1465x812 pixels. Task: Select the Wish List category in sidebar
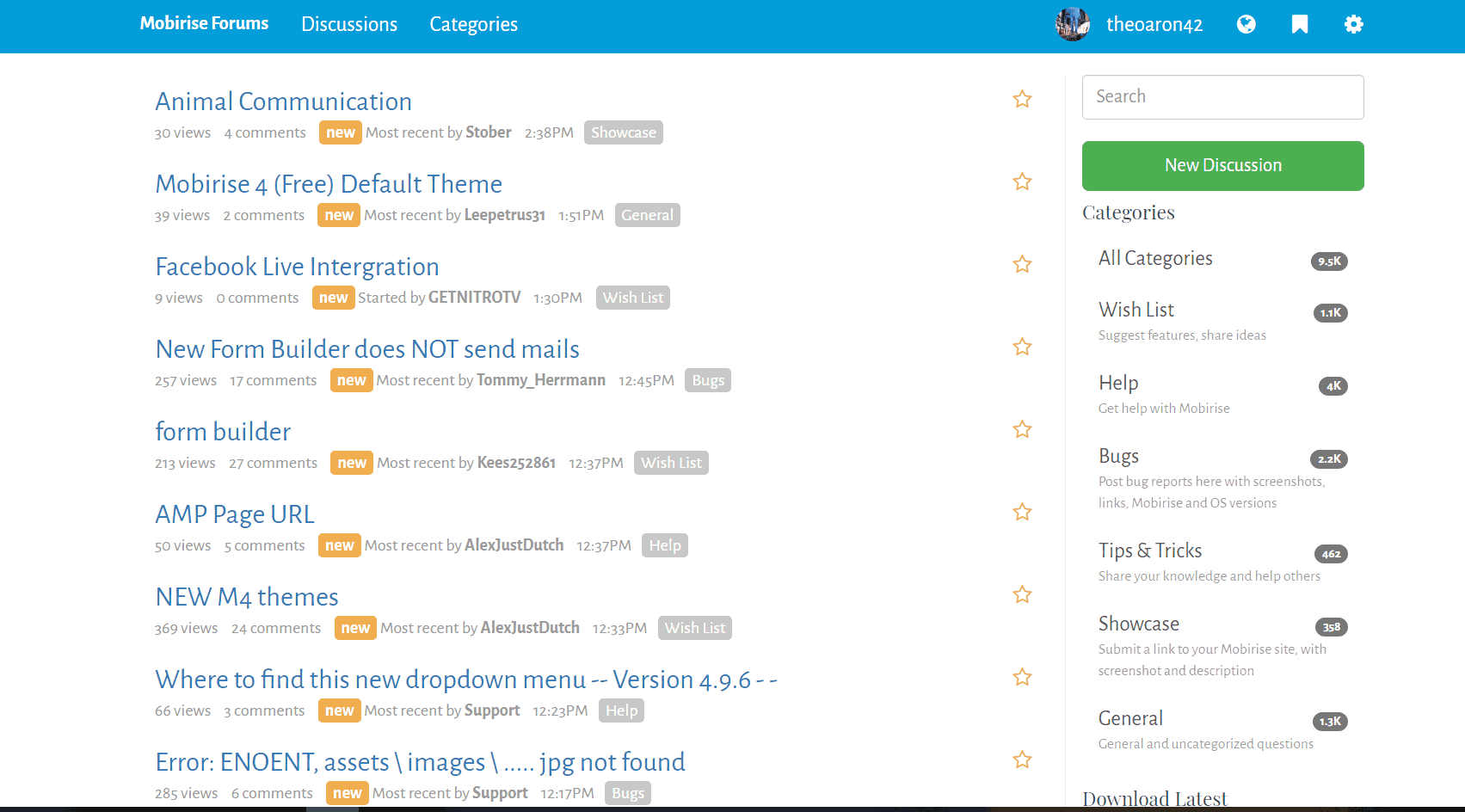point(1136,310)
